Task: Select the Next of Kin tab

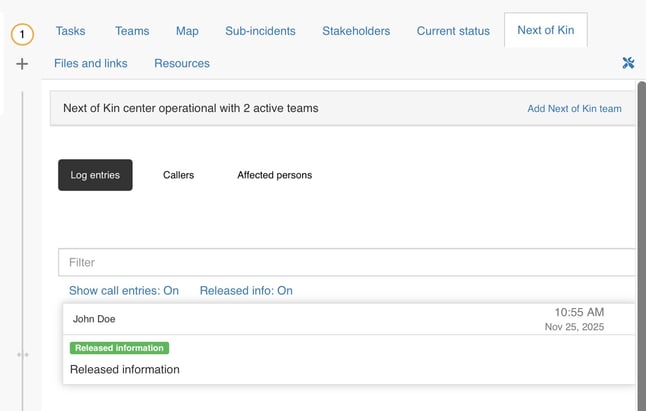Action: click(x=545, y=31)
